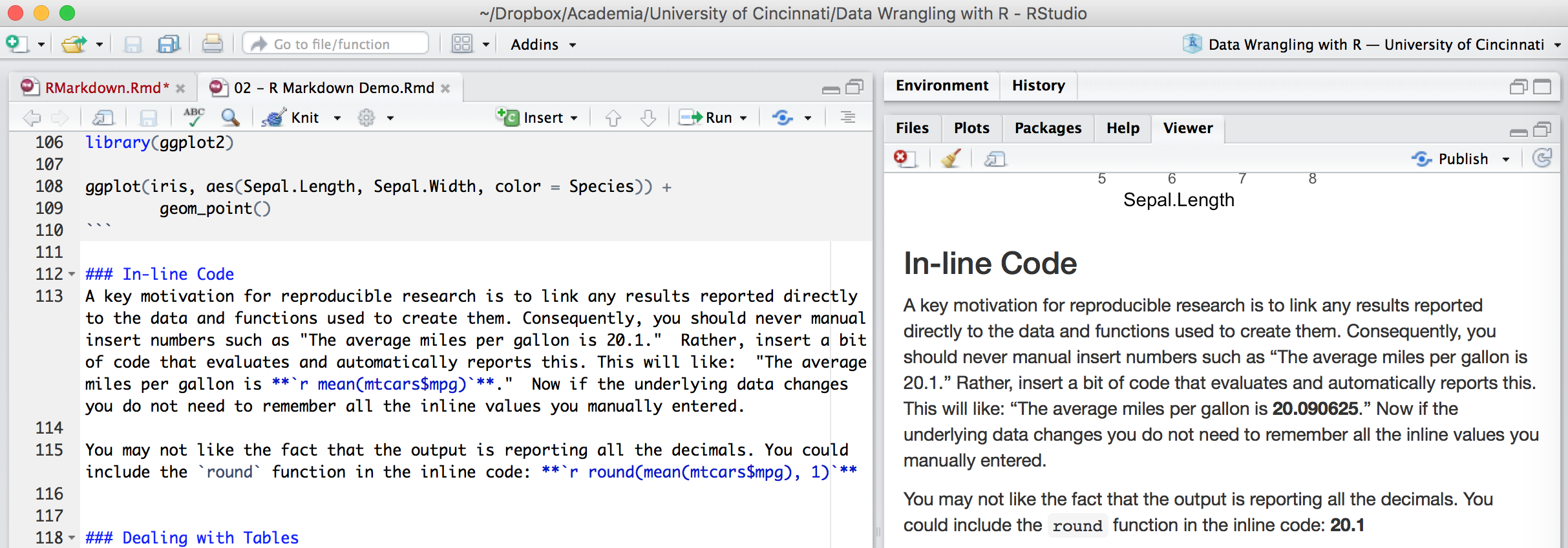Close the RMarkdown.Rmd tab
This screenshot has width=1568, height=548.
pyautogui.click(x=180, y=89)
